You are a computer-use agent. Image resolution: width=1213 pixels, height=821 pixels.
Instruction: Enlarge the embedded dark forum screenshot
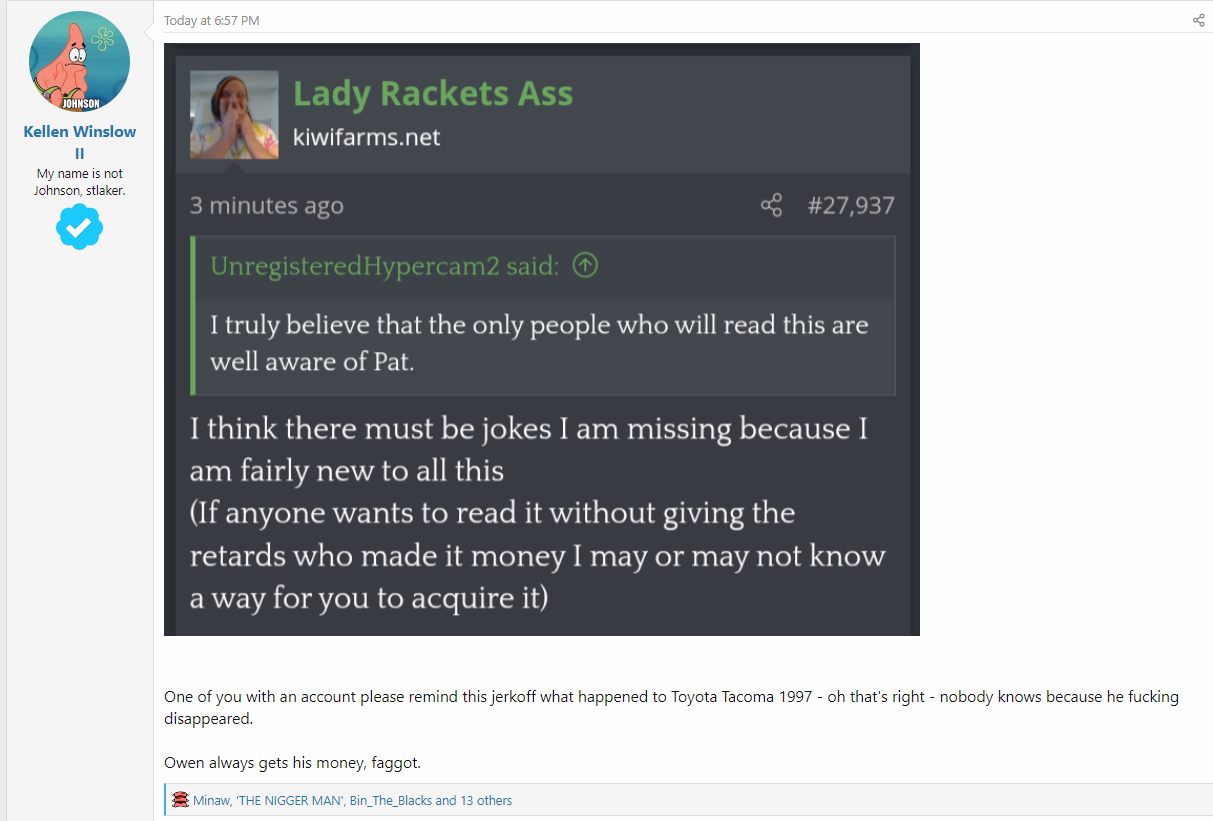pos(542,339)
